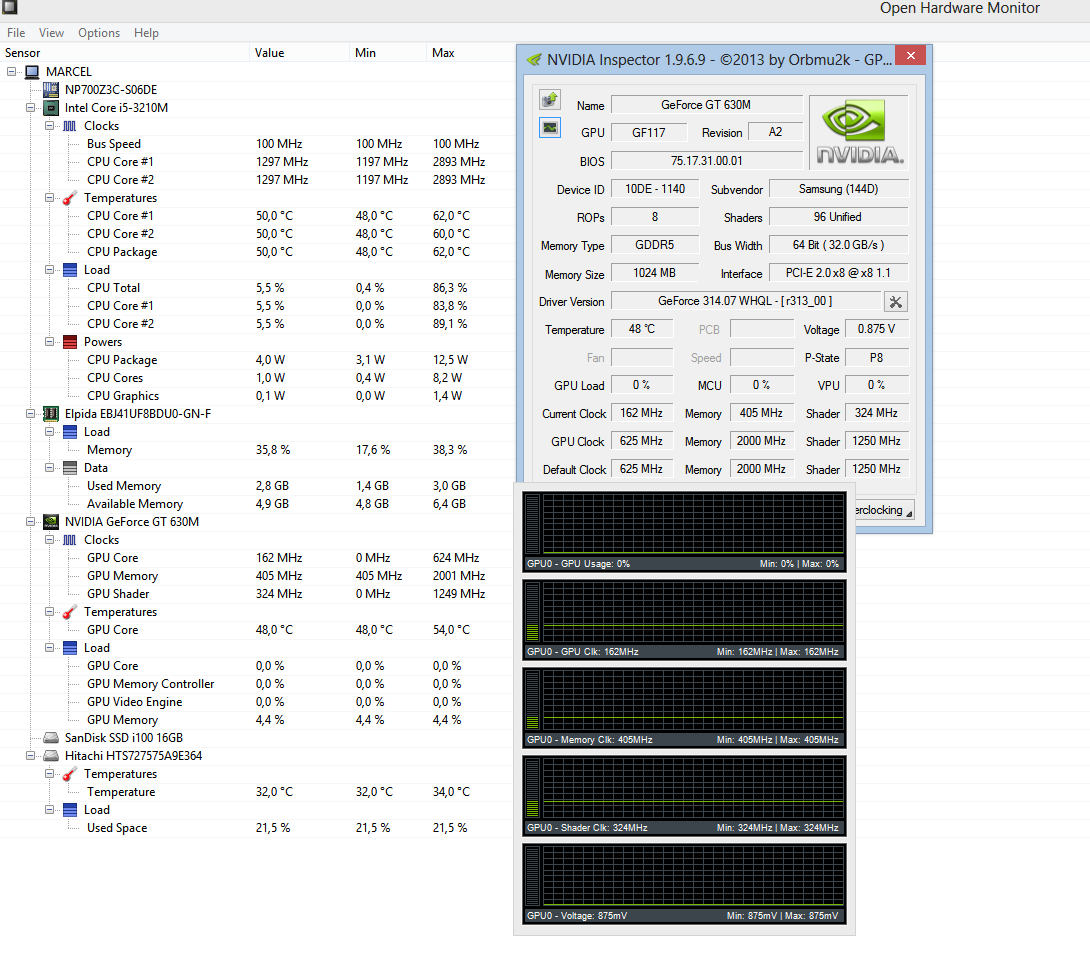Click the Data group icon under Elpida
Screen dimensions: 1090x953
click(x=70, y=468)
